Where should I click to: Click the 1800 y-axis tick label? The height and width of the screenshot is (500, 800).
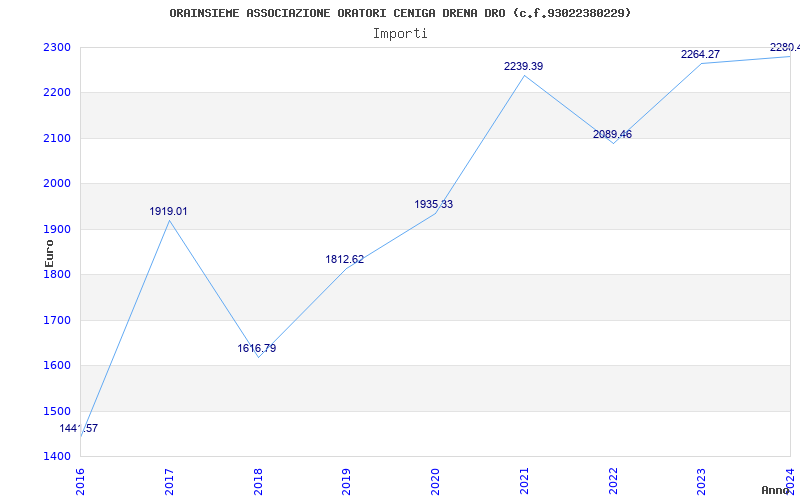(x=57, y=275)
